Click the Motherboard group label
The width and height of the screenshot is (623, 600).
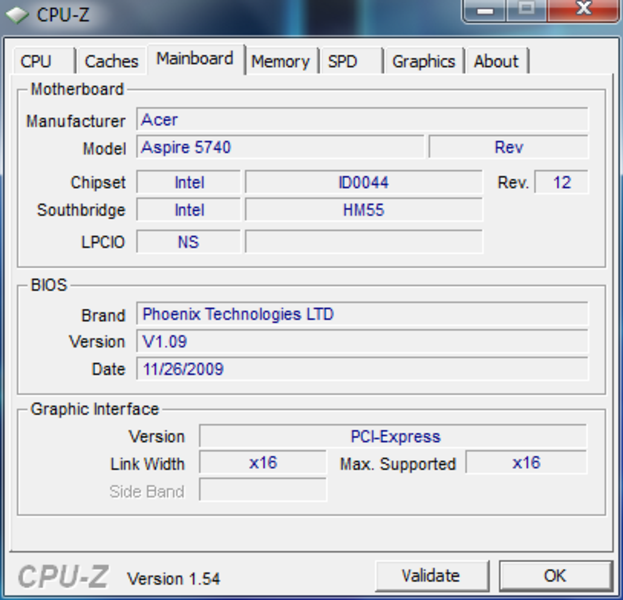click(x=77, y=89)
